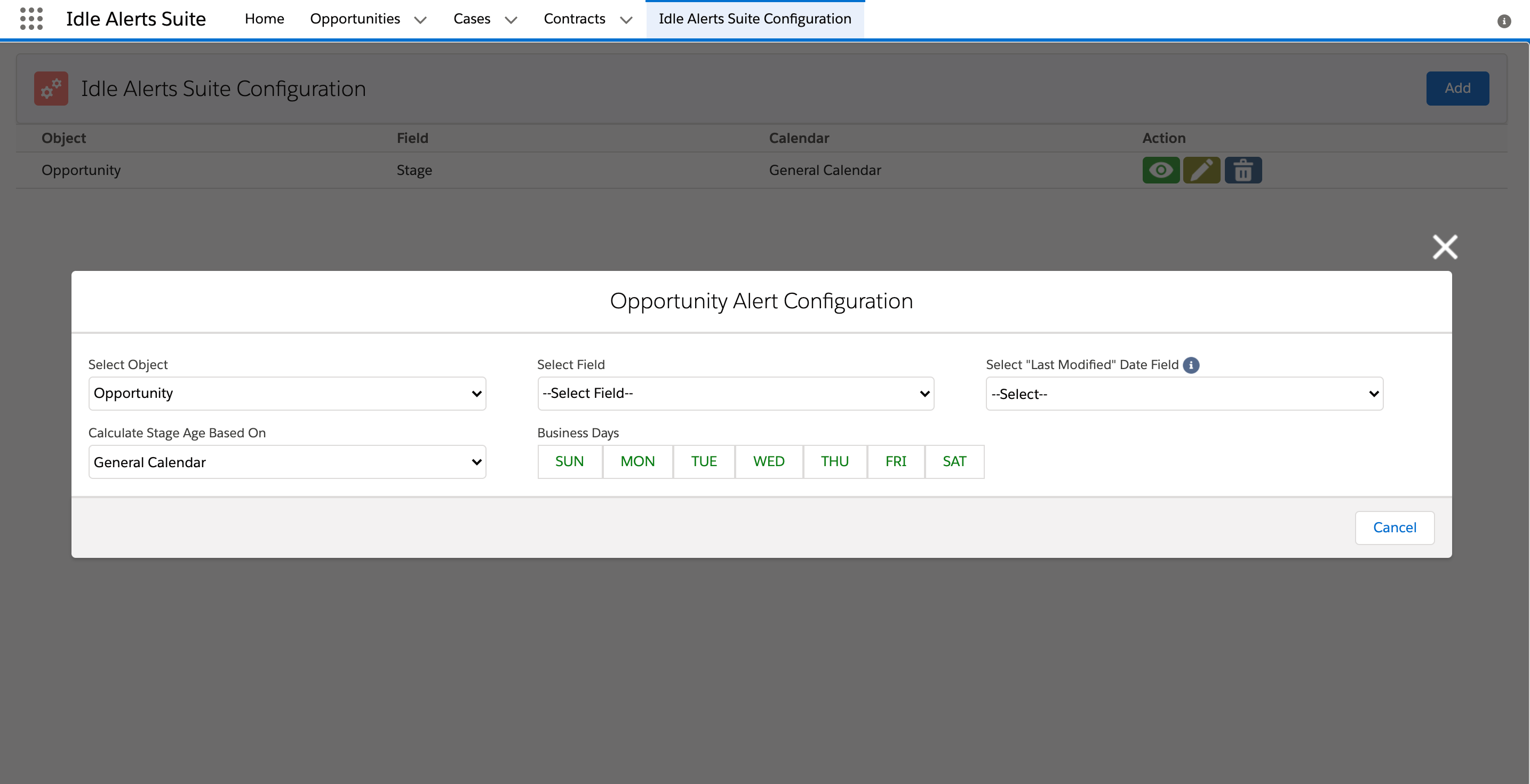Edit the Opportunity configuration with pencil icon

1201,170
